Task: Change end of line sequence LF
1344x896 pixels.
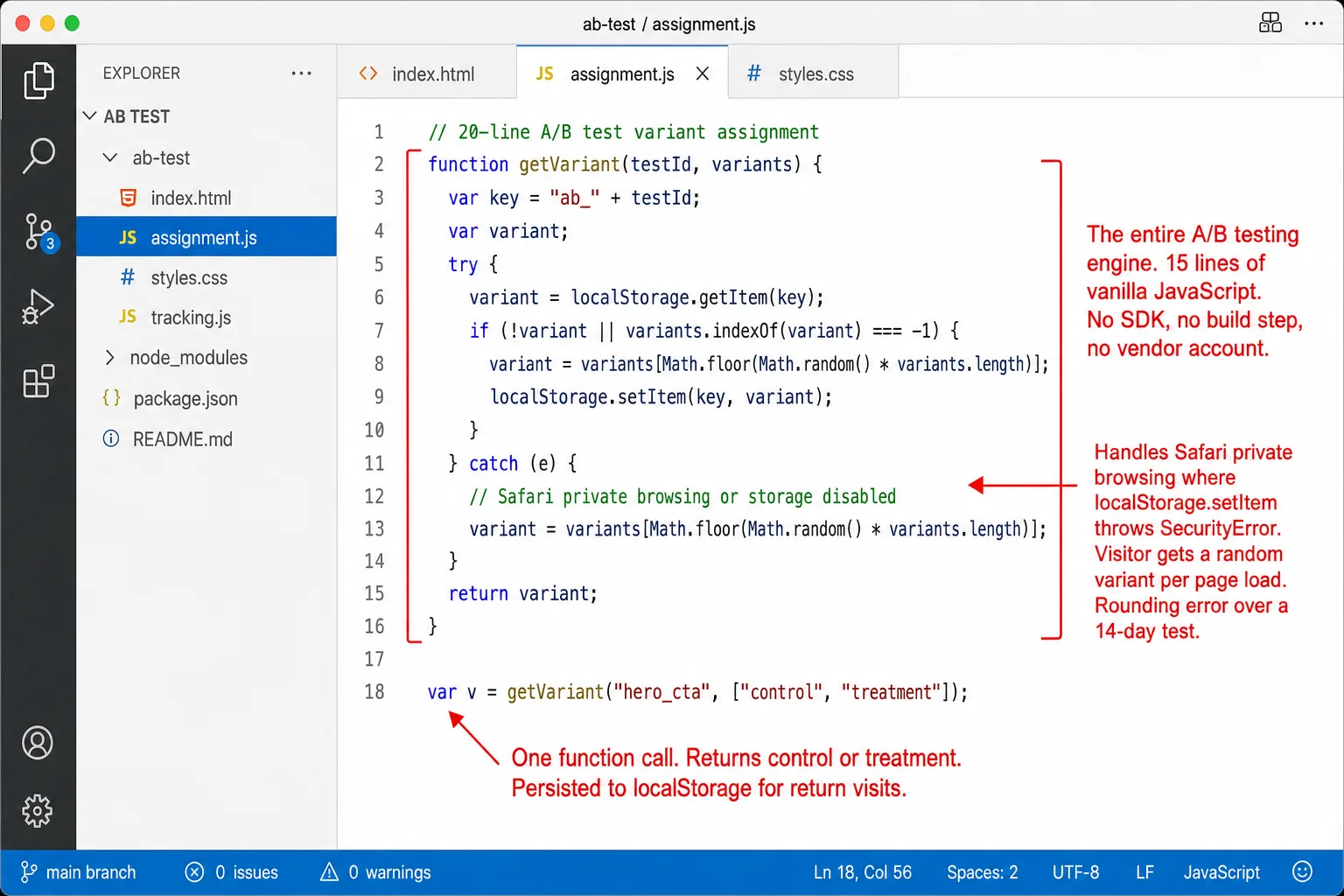Action: coord(1144,872)
